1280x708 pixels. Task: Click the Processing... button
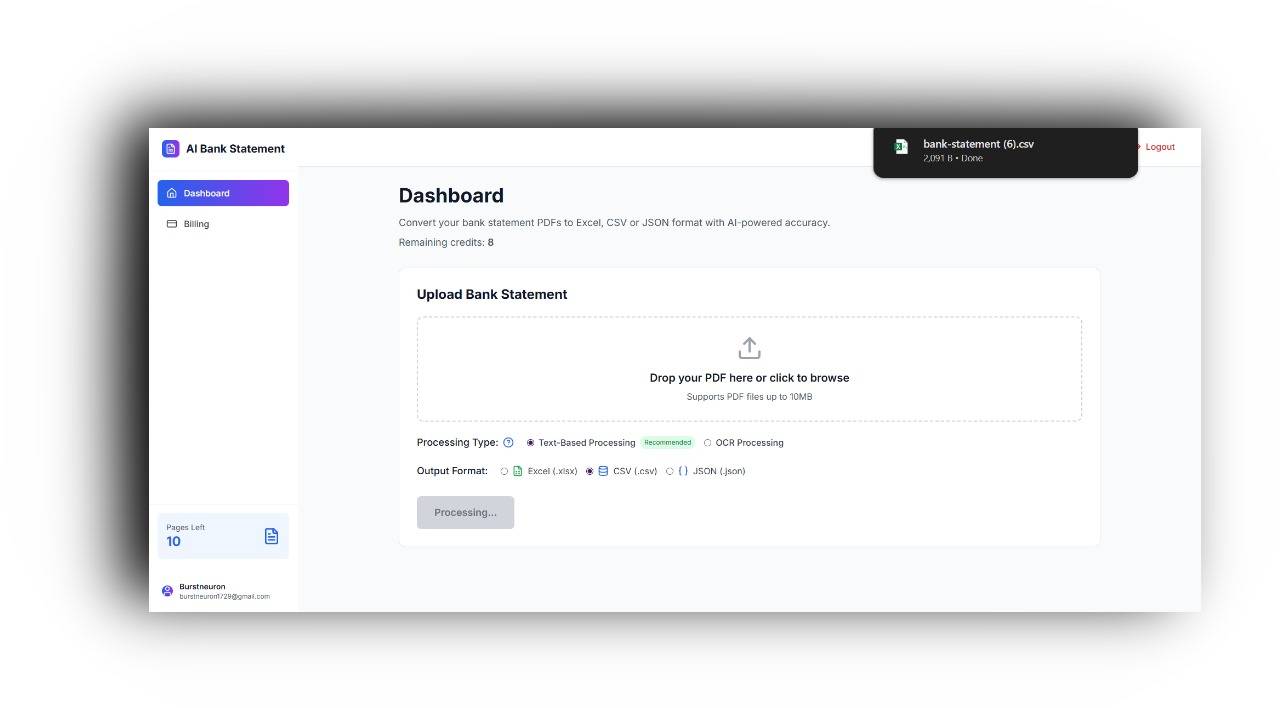click(465, 512)
